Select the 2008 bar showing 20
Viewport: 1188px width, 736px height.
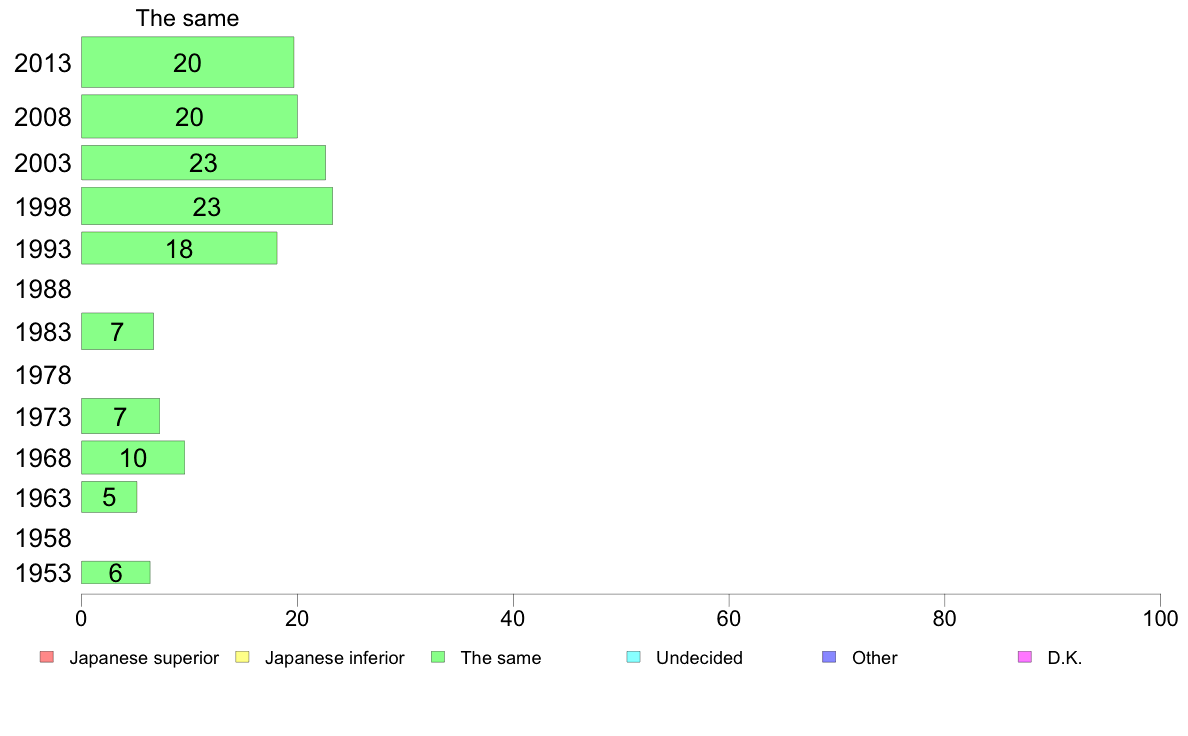(x=189, y=116)
